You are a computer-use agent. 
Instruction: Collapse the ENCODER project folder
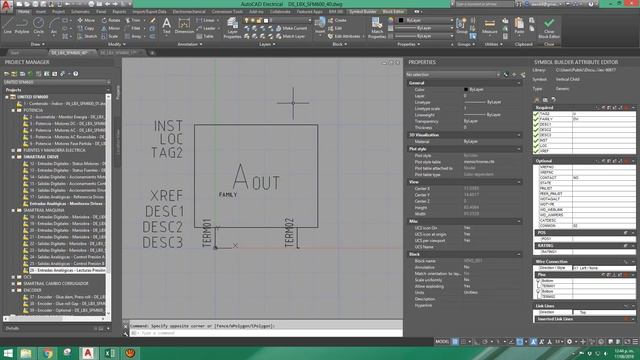click(13, 290)
